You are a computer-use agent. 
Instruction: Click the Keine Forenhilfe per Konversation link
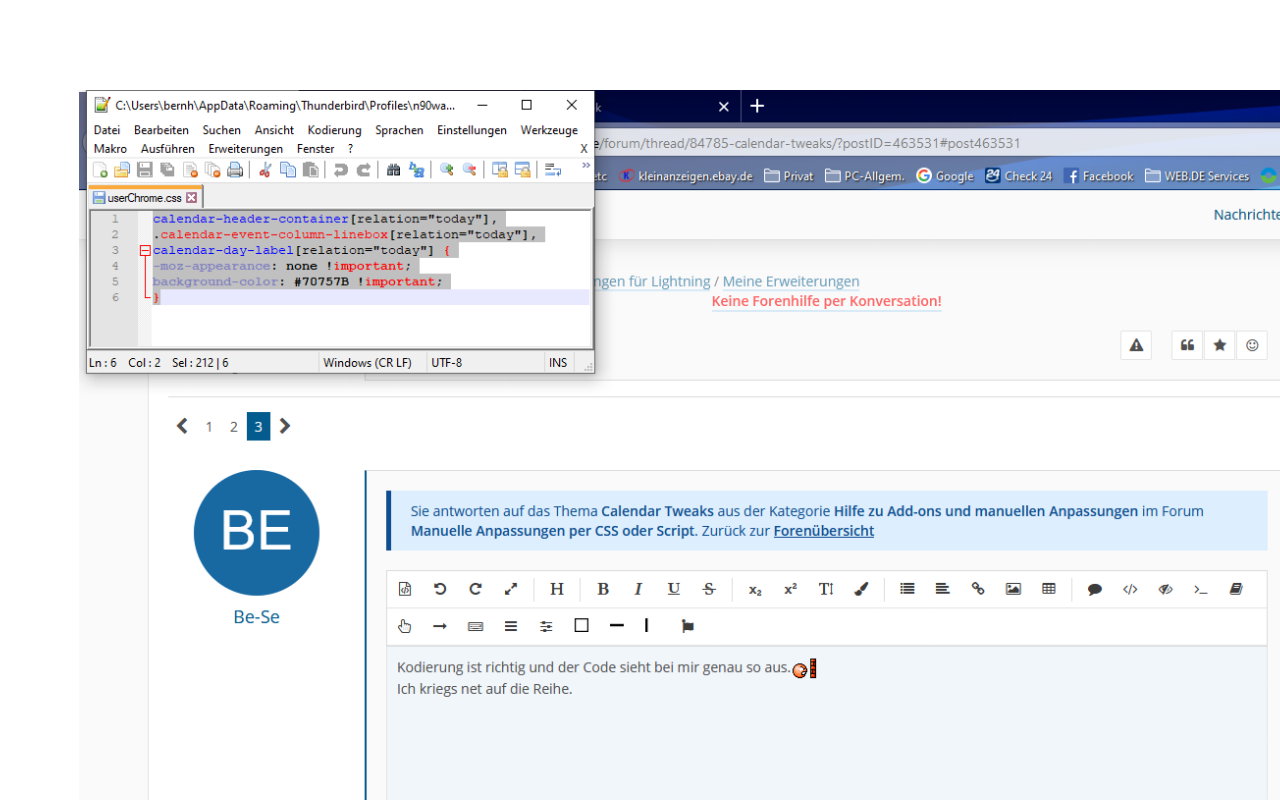click(827, 301)
